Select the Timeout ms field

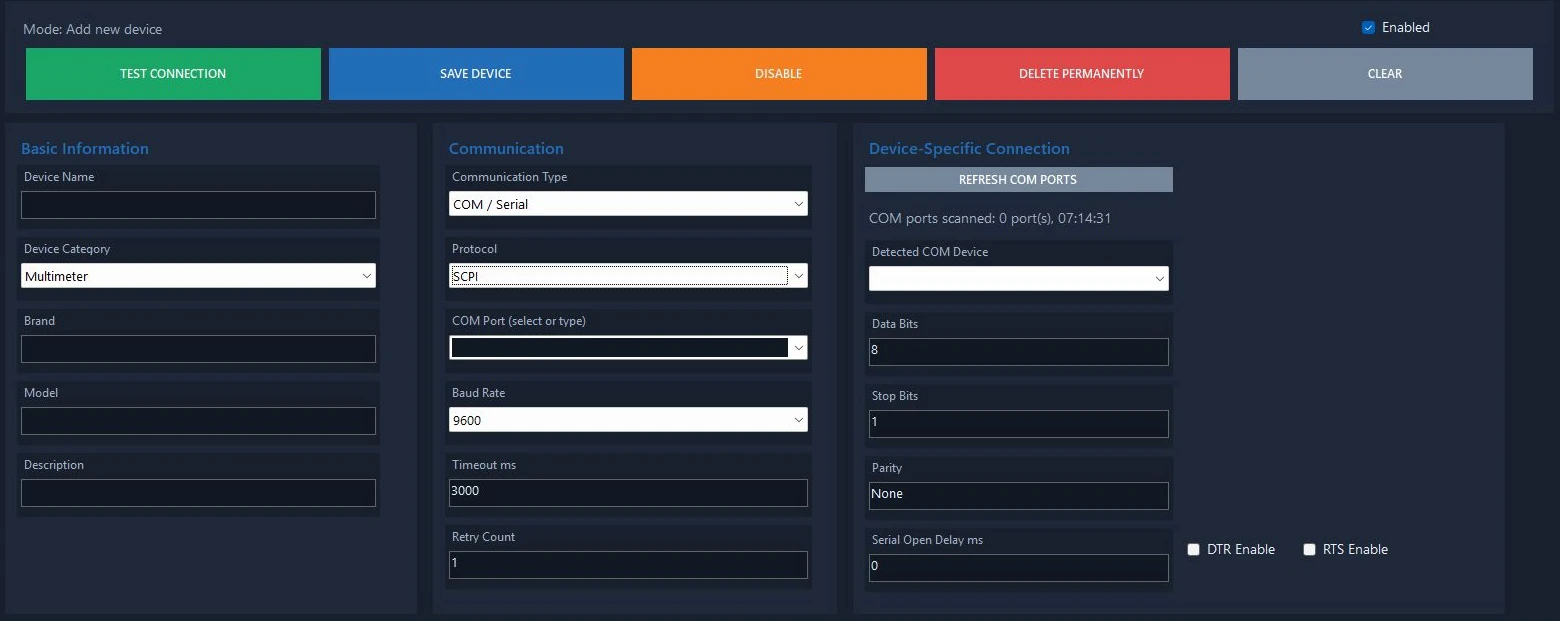tap(628, 493)
